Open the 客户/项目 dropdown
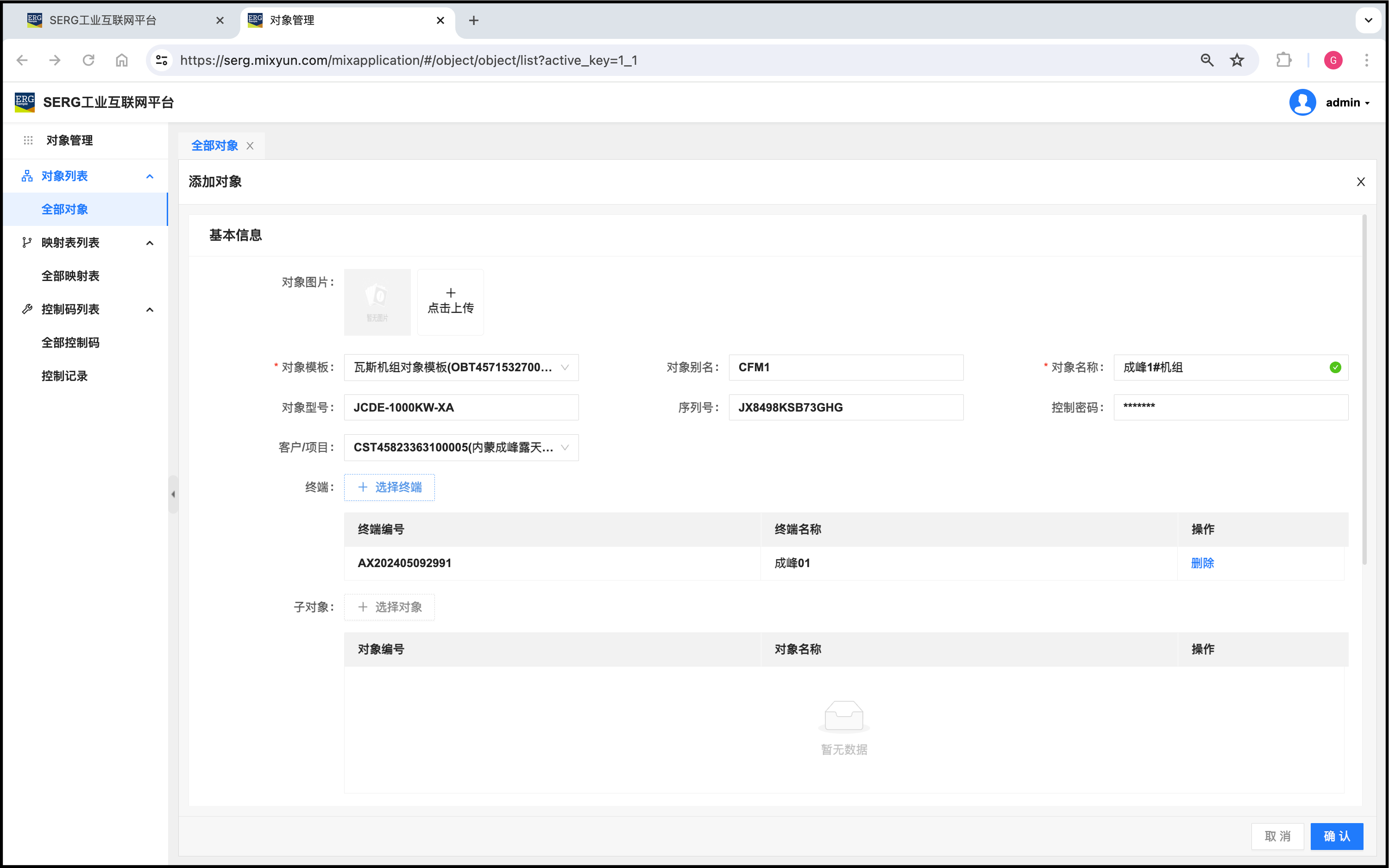This screenshot has height=868, width=1389. (x=460, y=447)
